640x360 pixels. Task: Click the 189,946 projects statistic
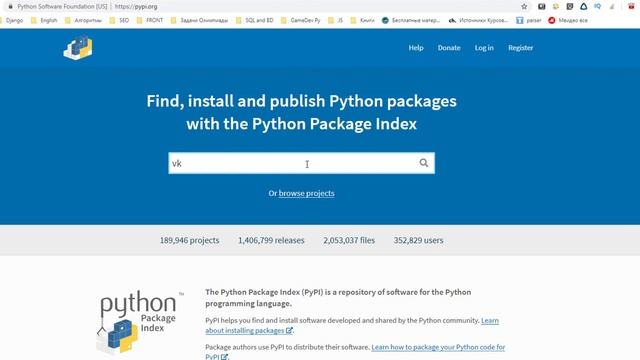(x=189, y=240)
